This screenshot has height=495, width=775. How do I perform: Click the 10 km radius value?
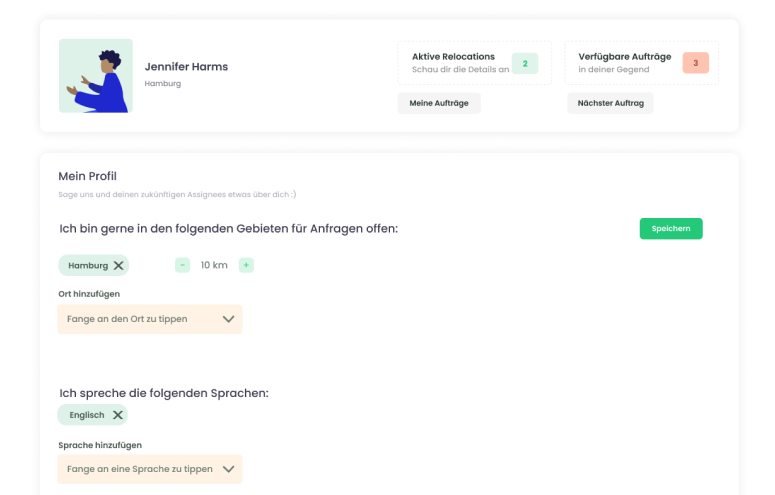click(x=214, y=265)
